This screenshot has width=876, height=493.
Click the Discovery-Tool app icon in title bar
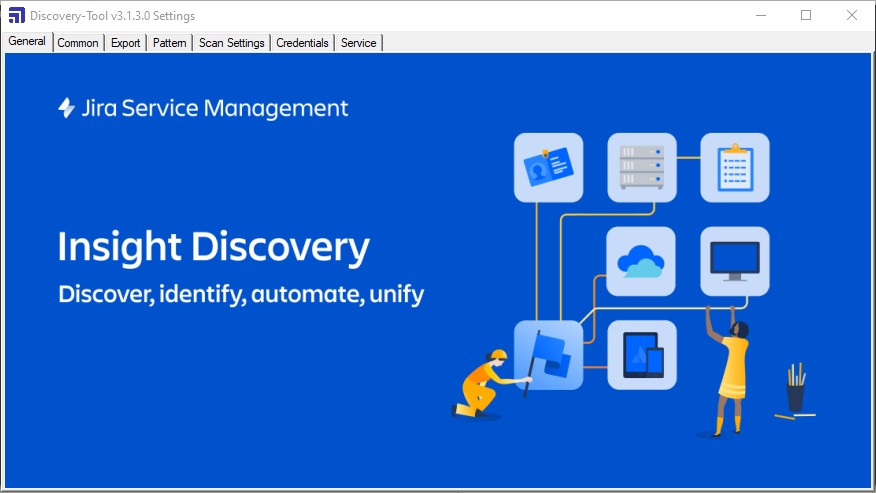[17, 15]
